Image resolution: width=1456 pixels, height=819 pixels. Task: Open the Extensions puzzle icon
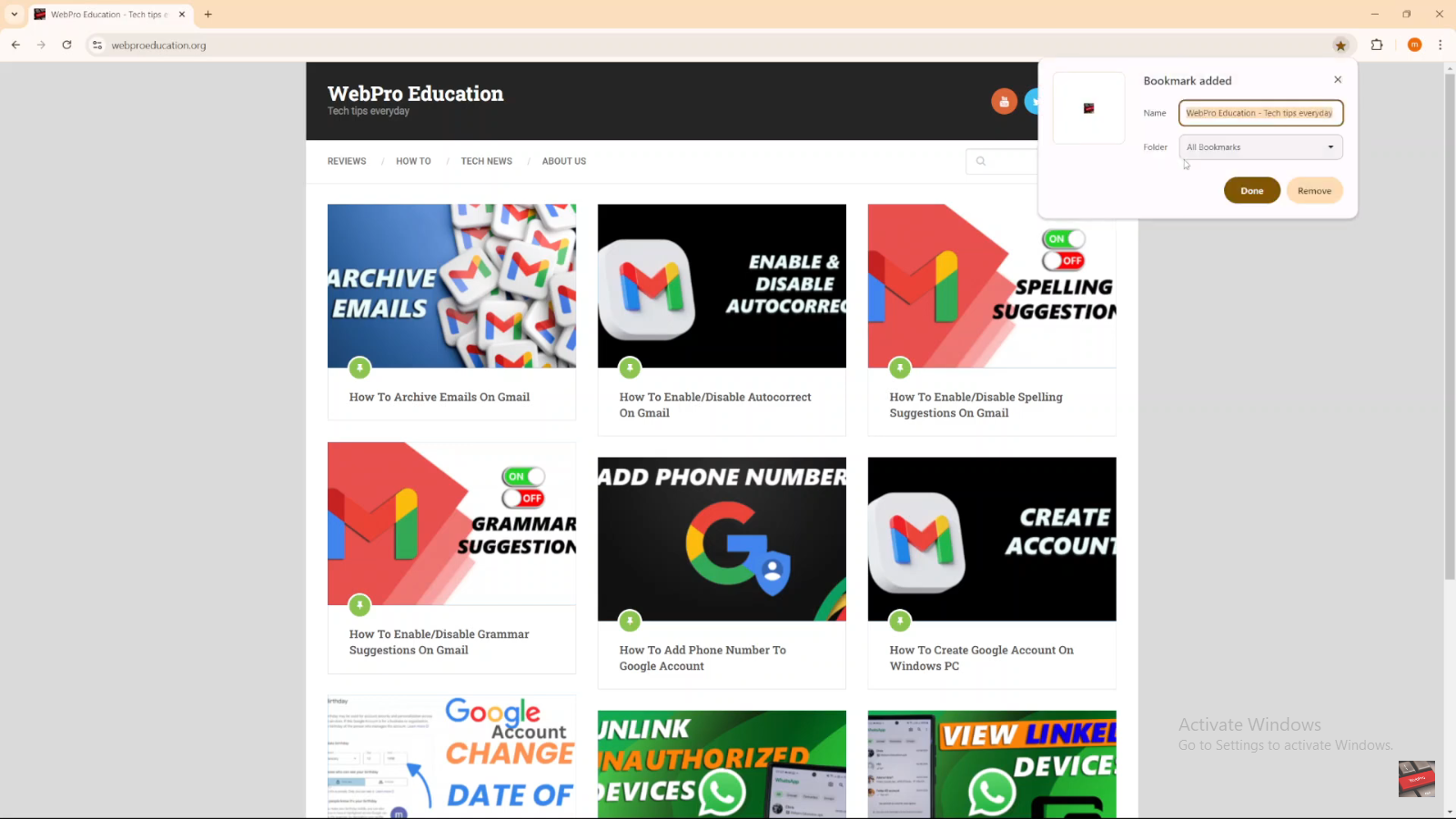pos(1377,45)
